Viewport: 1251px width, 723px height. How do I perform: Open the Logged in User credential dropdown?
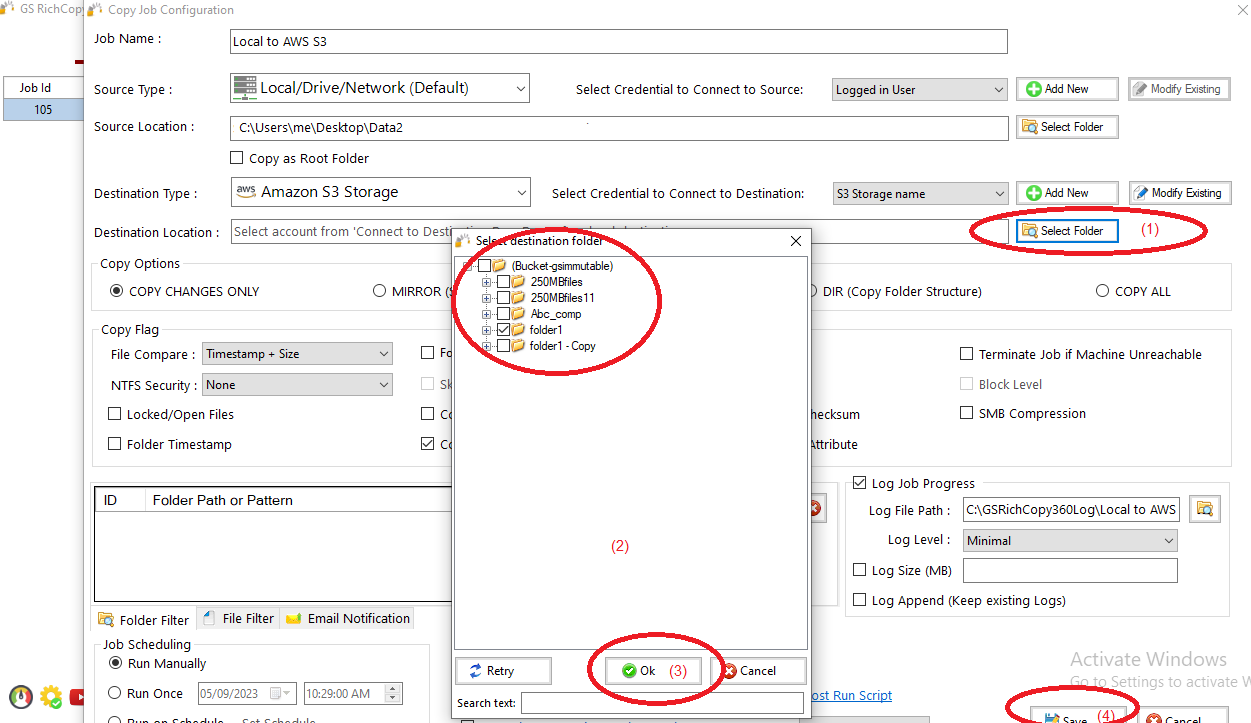click(920, 90)
